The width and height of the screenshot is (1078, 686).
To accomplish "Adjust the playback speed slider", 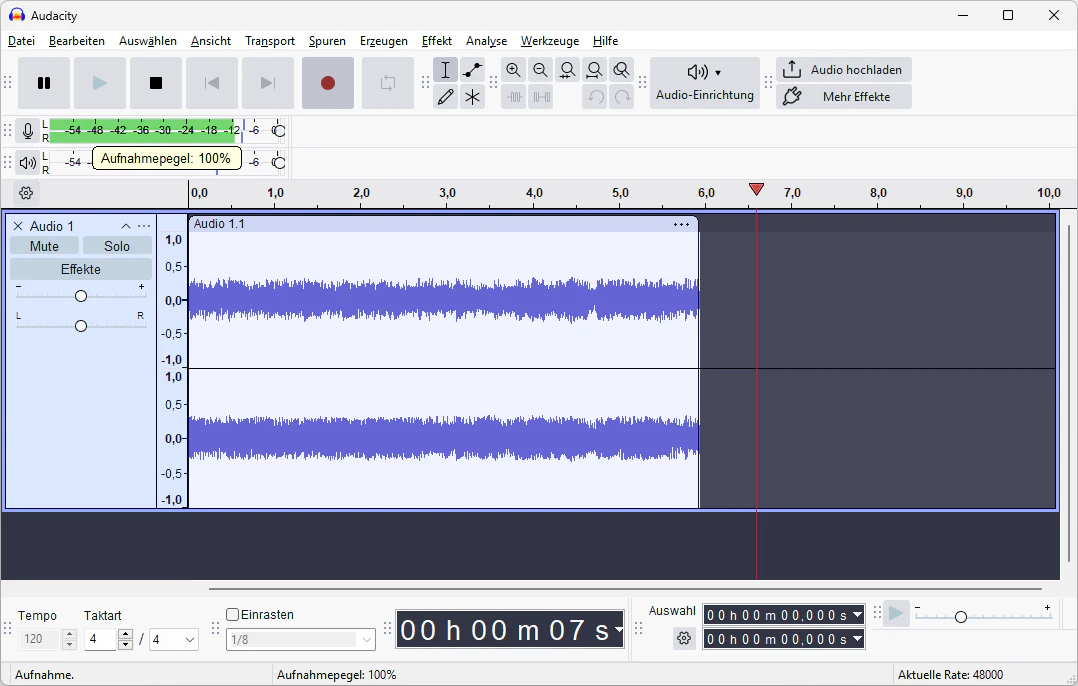I will (x=960, y=617).
